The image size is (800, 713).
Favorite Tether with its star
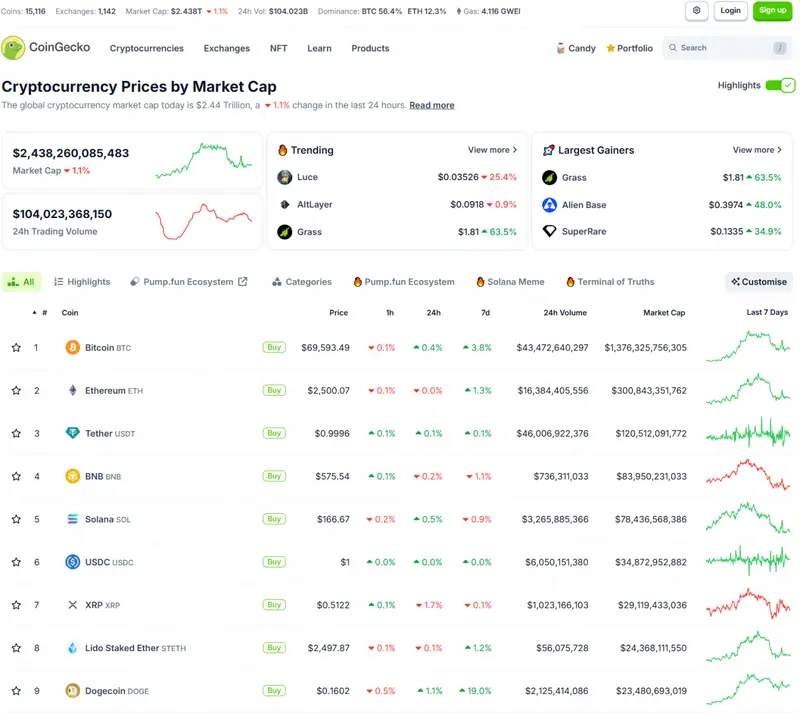click(16, 433)
